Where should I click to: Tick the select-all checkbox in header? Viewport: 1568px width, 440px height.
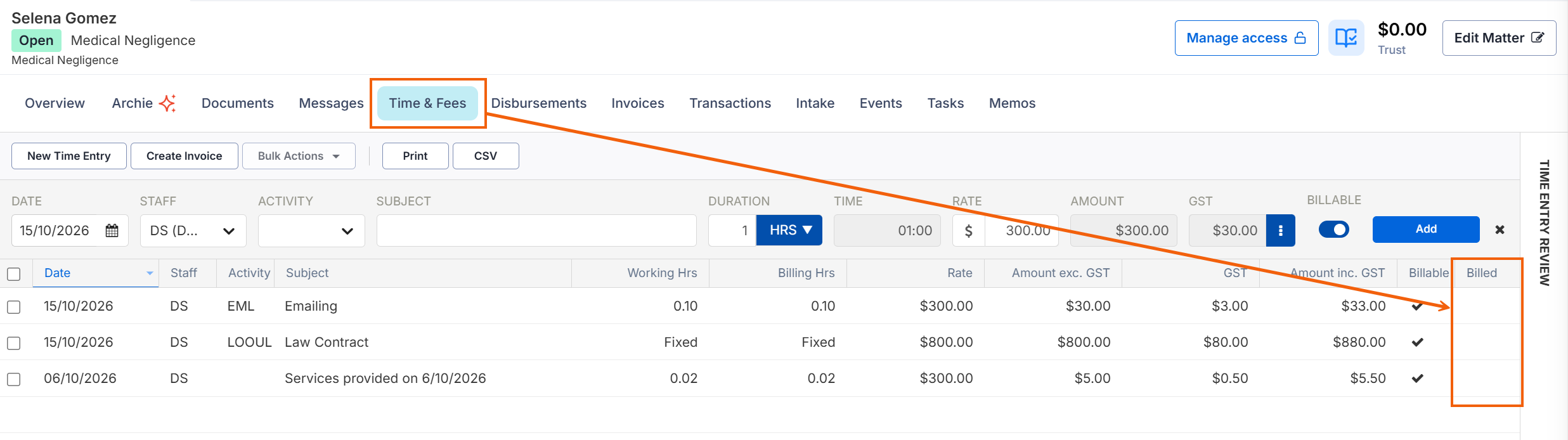[13, 274]
